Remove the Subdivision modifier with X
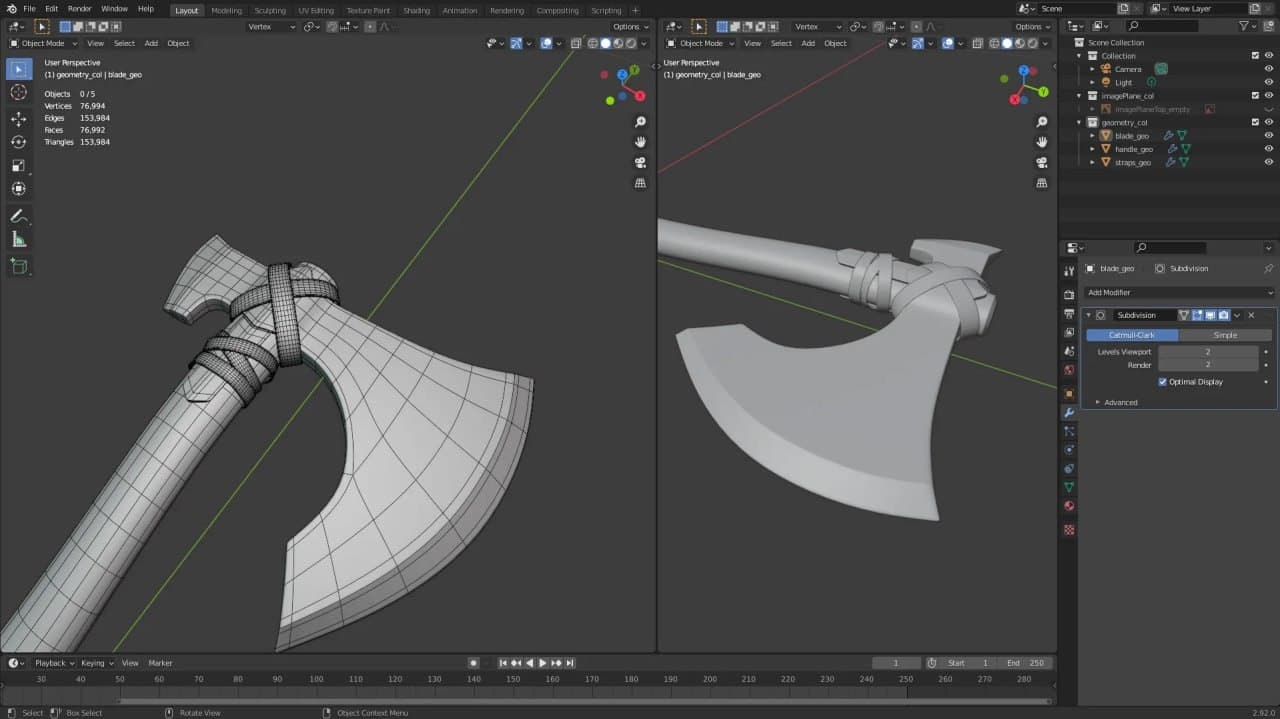Screen dimensions: 1280x719 point(1251,315)
